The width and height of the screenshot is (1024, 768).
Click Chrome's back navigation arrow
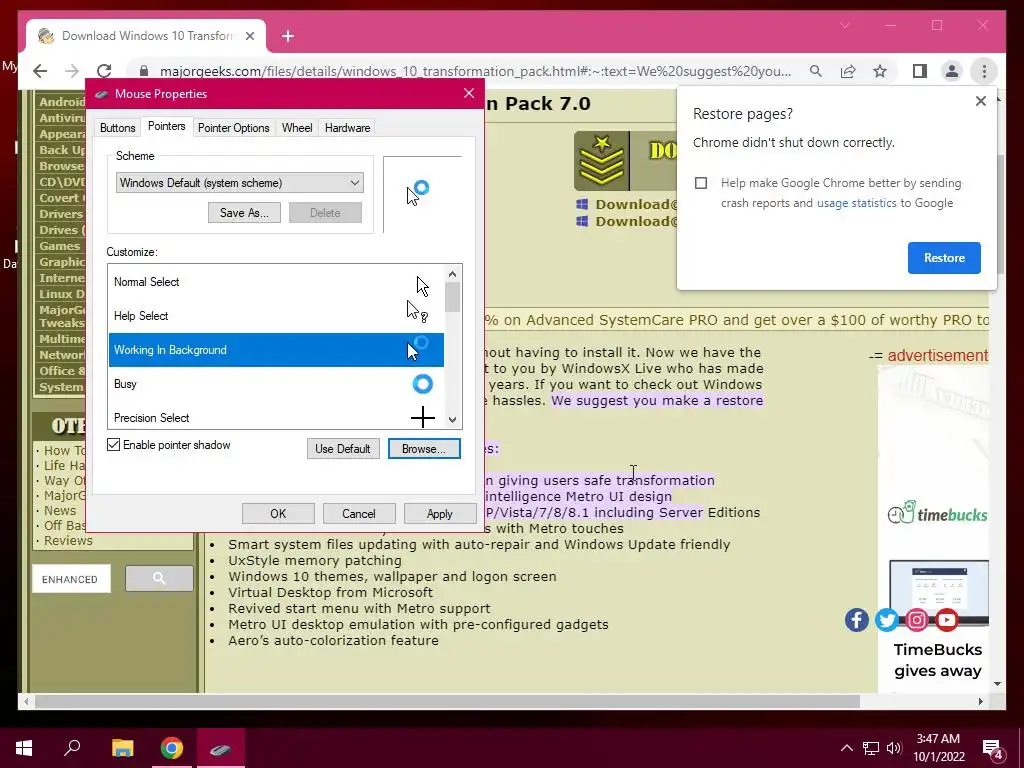40,71
